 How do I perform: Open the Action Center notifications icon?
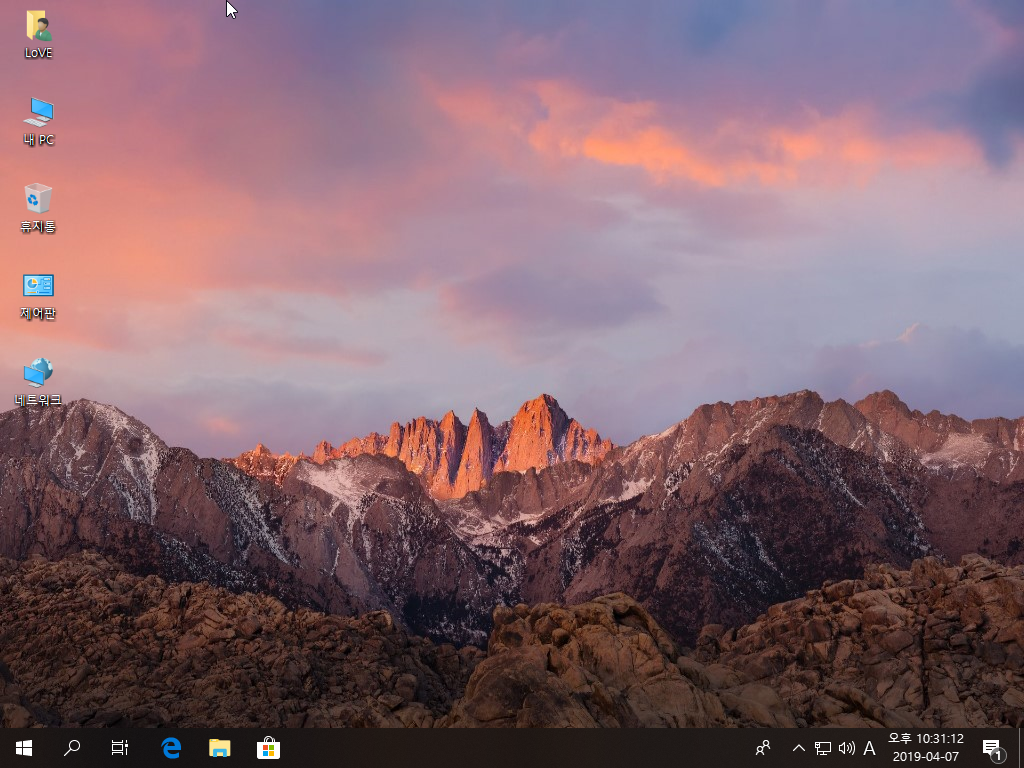click(x=993, y=748)
